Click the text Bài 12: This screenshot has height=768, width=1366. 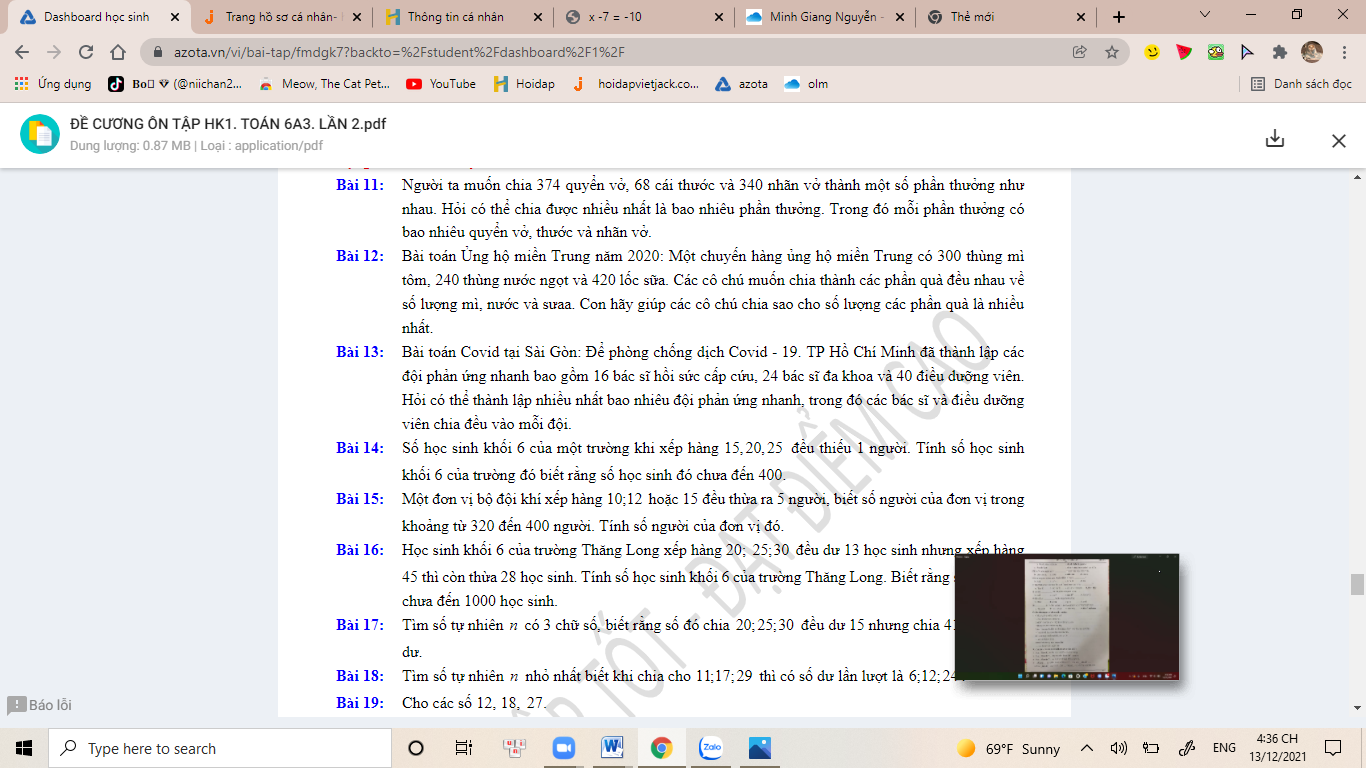pyautogui.click(x=360, y=256)
